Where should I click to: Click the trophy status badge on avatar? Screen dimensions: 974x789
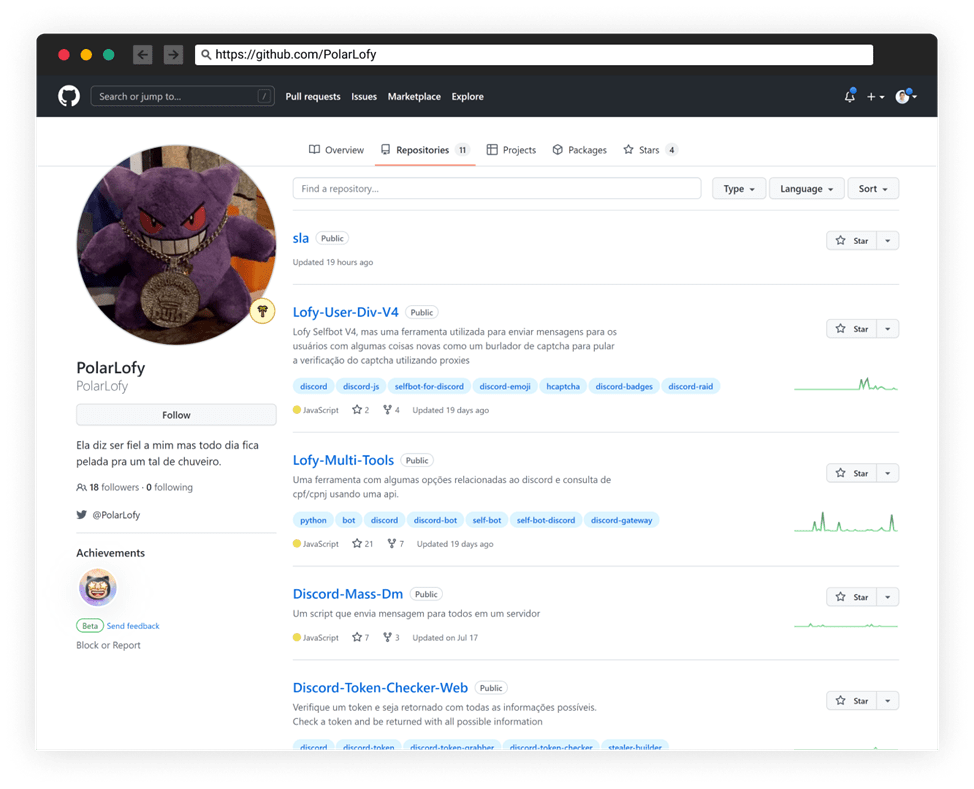(263, 311)
